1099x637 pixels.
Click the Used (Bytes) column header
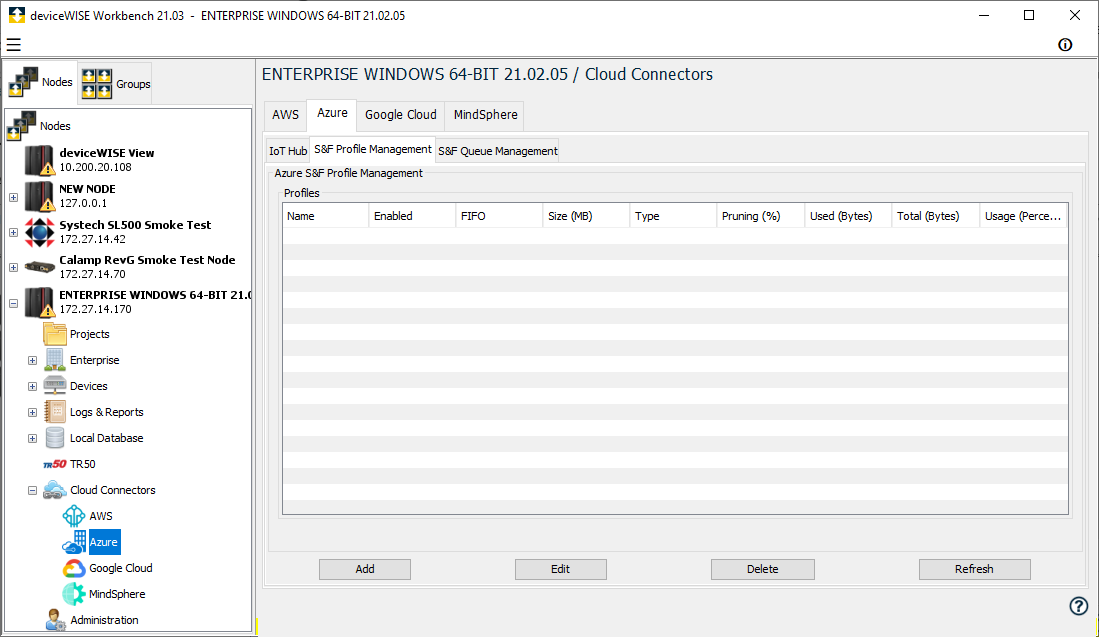tap(848, 216)
